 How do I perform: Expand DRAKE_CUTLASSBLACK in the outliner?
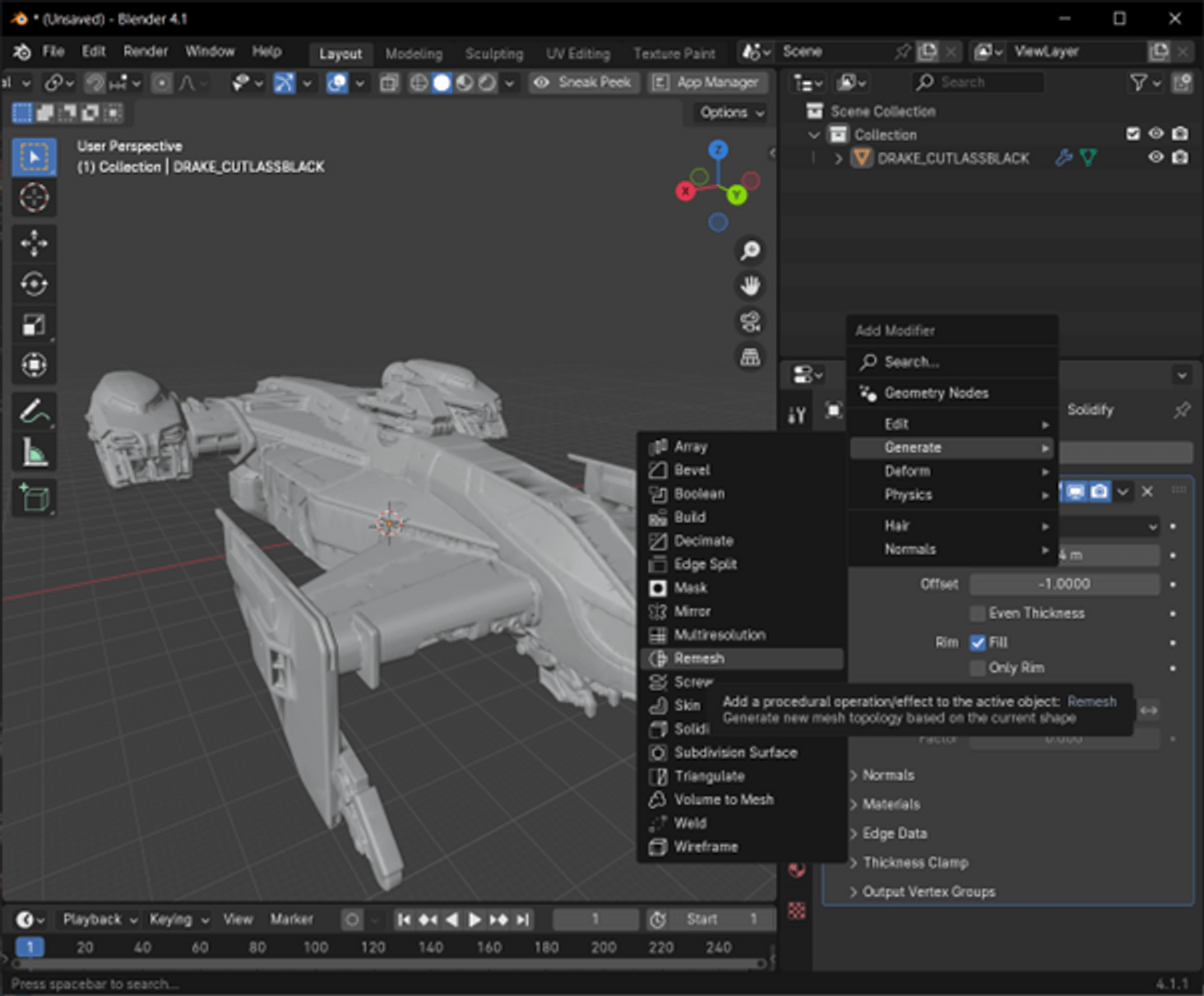(x=838, y=157)
